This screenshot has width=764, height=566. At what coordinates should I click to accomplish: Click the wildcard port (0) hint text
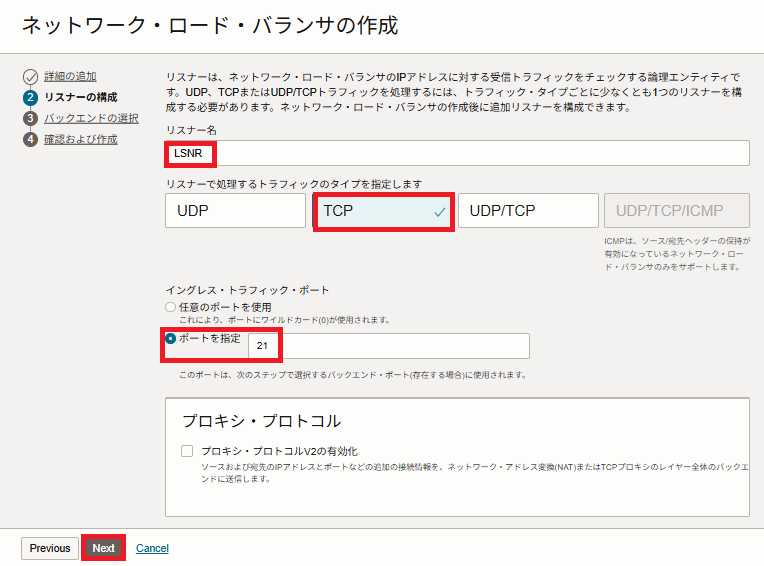pos(285,320)
